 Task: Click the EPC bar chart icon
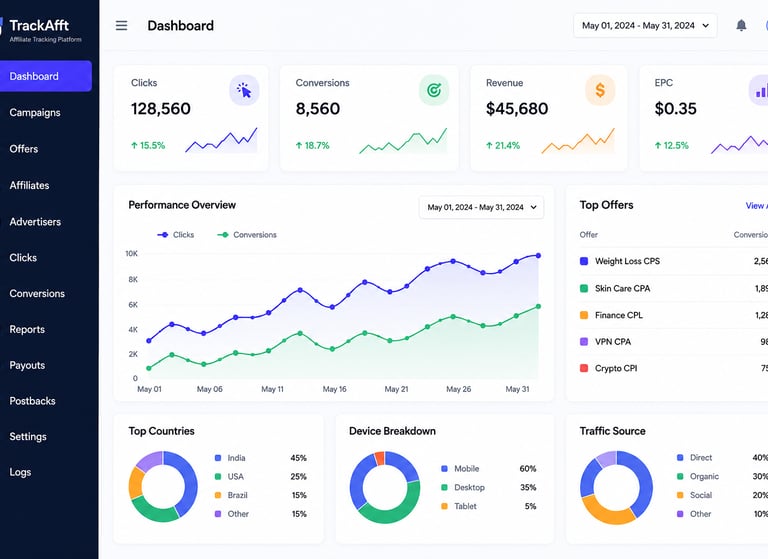tap(760, 90)
